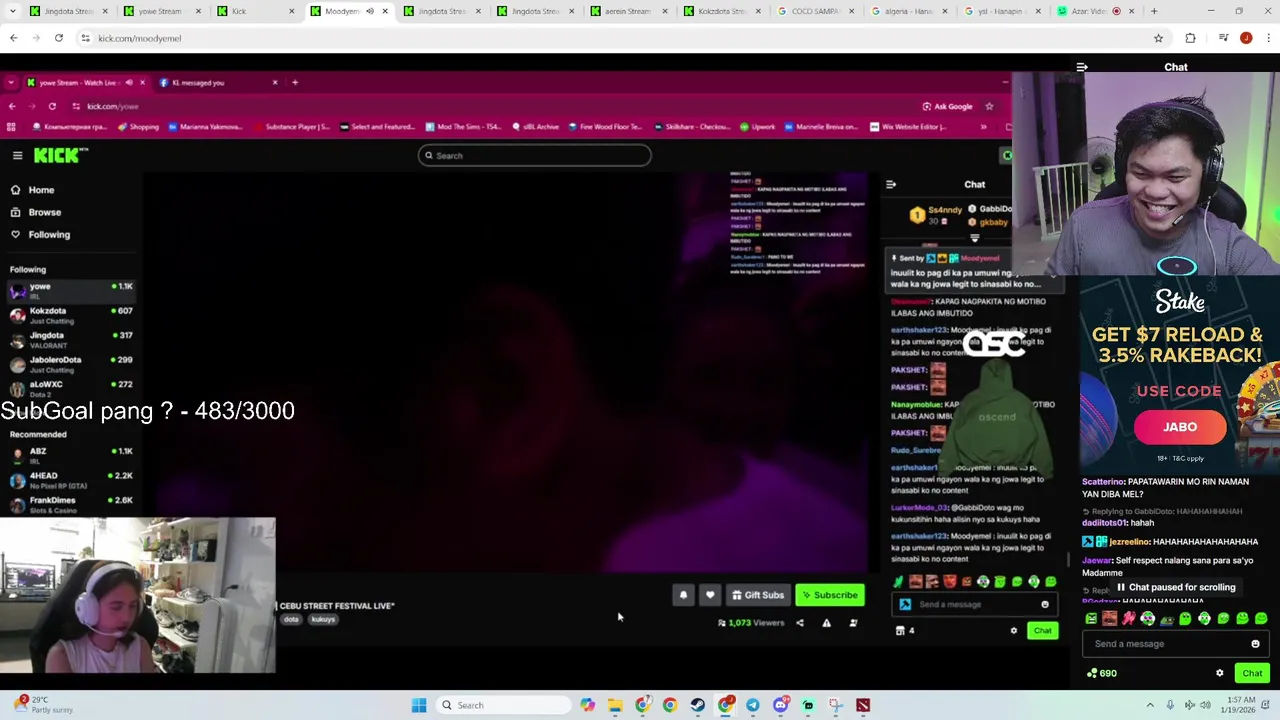Expand the streamed bookmarks overflow chevron
The image size is (1280, 720).
tap(983, 127)
